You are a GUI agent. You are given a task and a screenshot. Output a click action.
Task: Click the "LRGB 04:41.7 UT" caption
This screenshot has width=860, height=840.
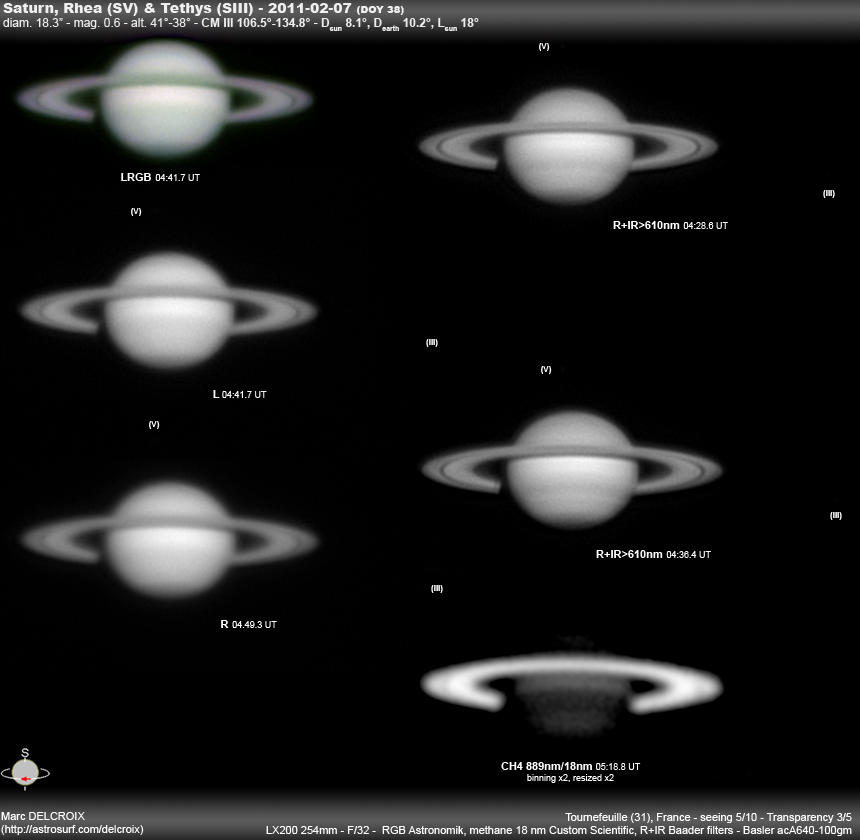(x=160, y=177)
